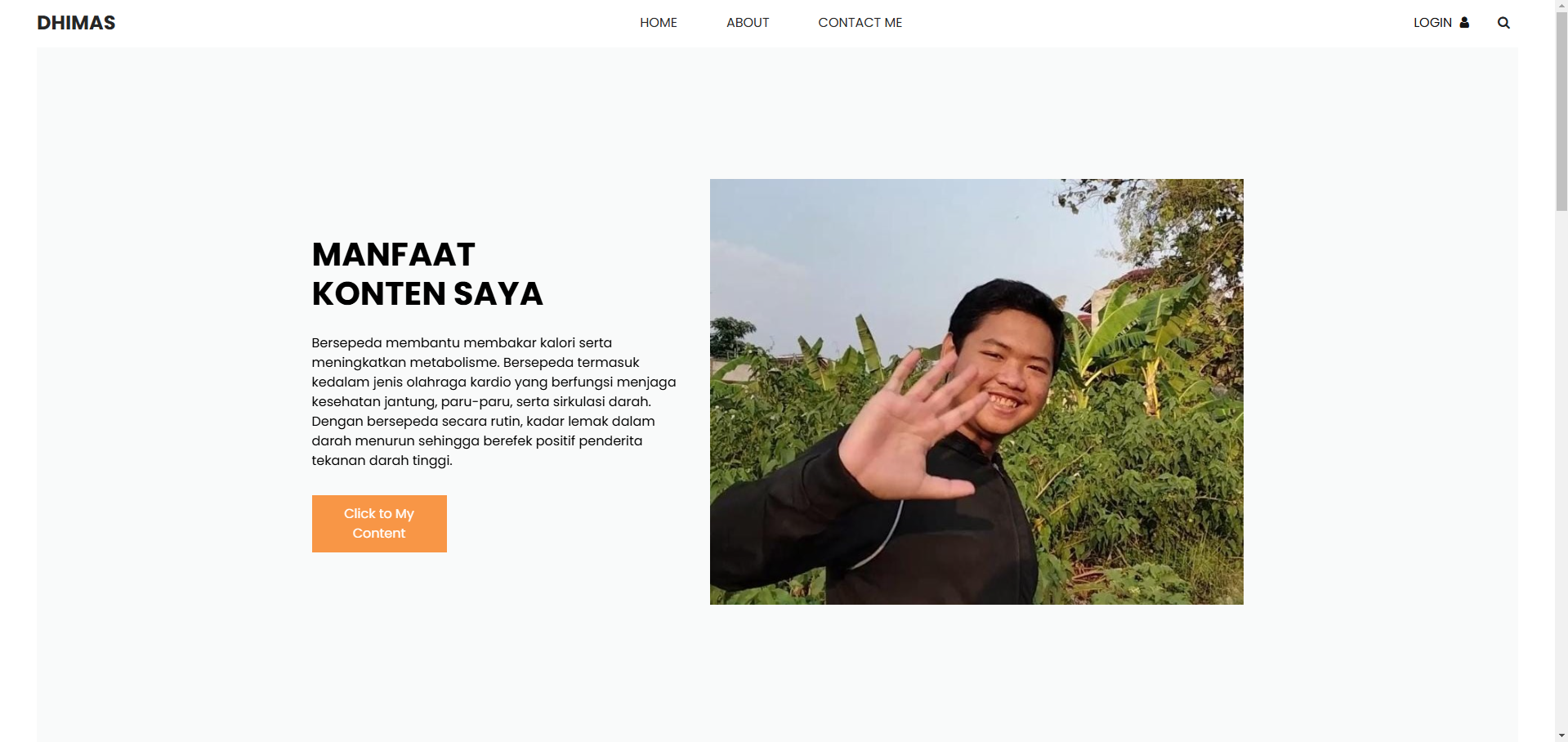
Task: Click the scrollbar track below the thumb
Action: (x=1561, y=470)
